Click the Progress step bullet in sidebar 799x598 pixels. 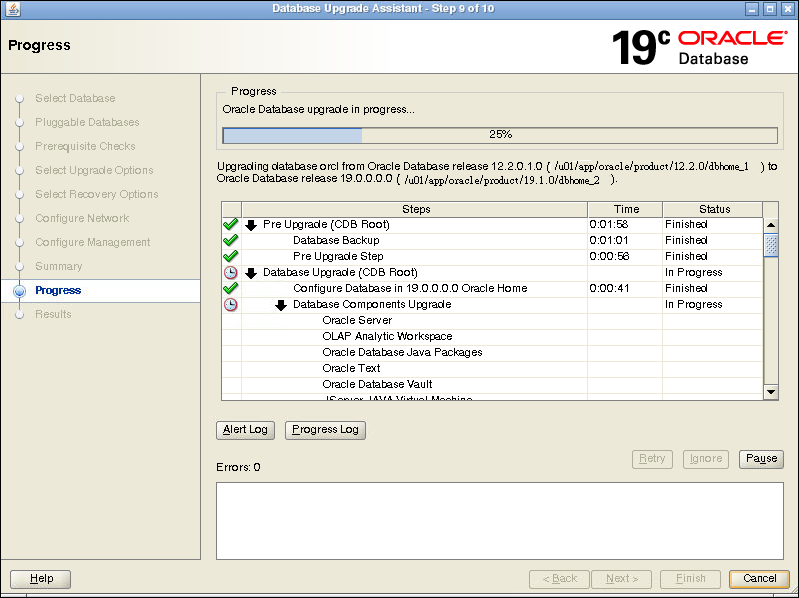click(19, 291)
